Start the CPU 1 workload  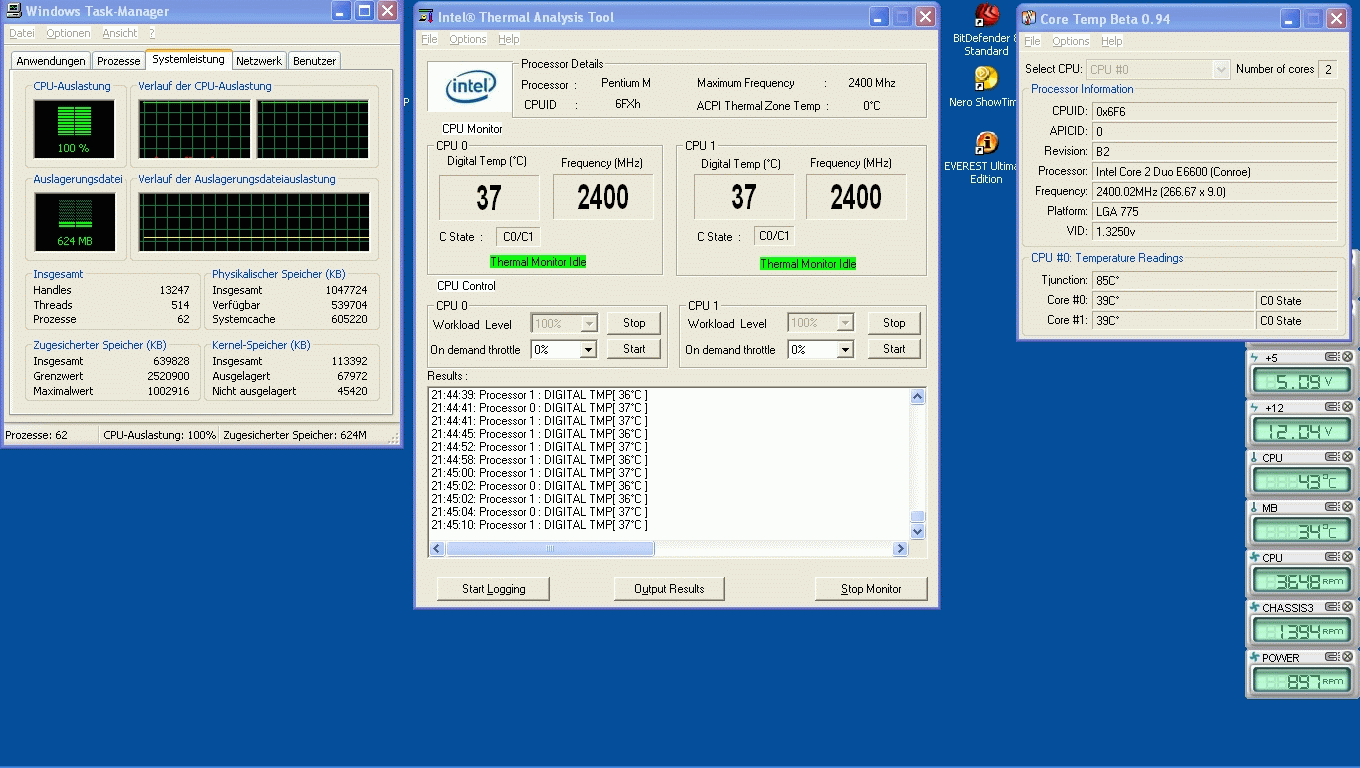(894, 349)
